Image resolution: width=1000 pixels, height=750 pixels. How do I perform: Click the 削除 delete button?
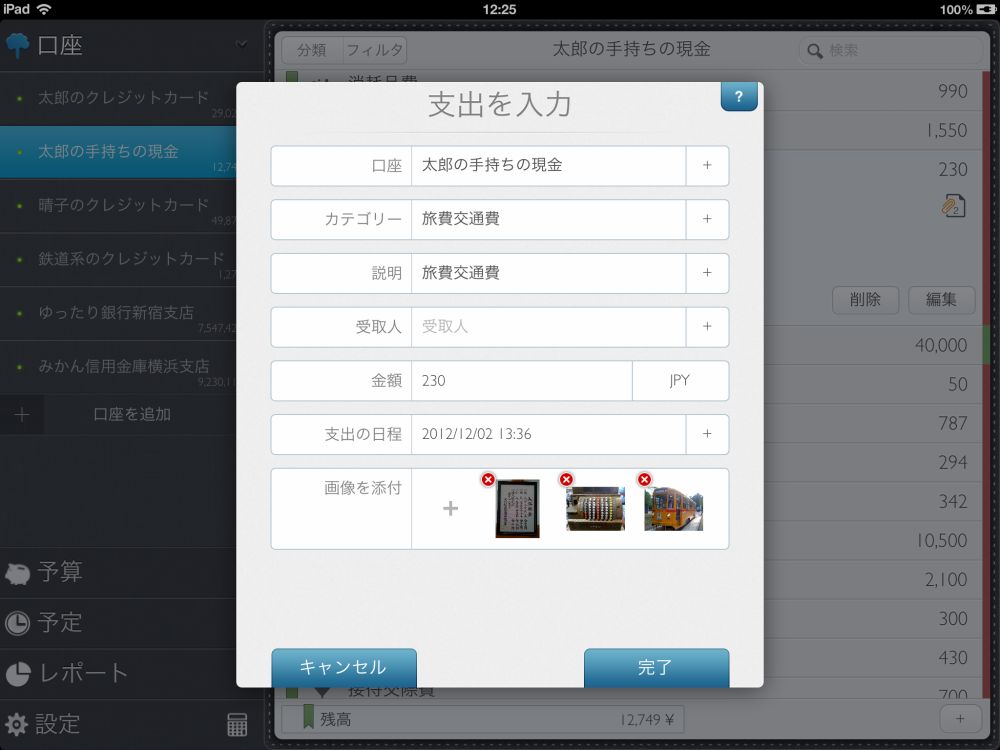click(x=865, y=300)
